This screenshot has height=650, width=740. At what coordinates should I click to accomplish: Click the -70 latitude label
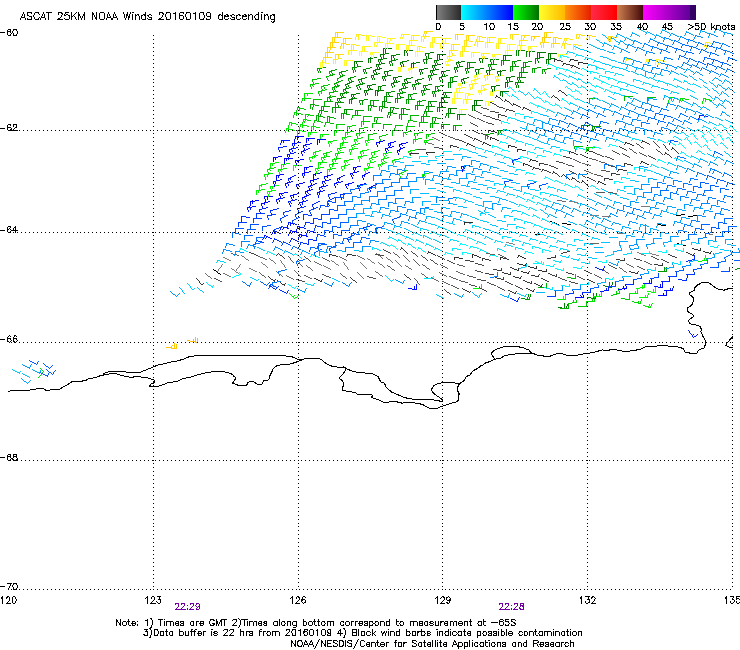point(9,586)
